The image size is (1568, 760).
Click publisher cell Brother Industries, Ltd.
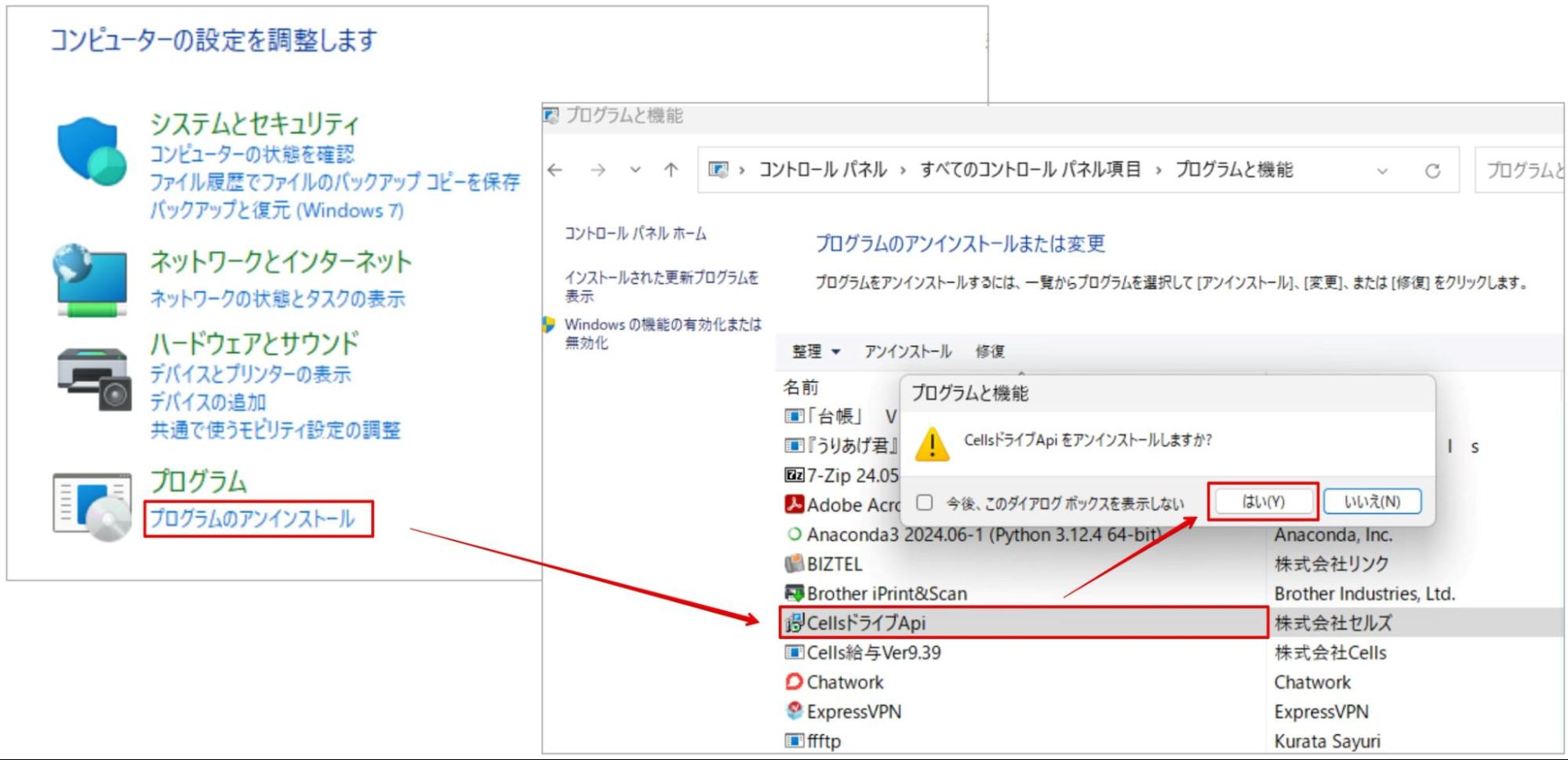(1364, 593)
